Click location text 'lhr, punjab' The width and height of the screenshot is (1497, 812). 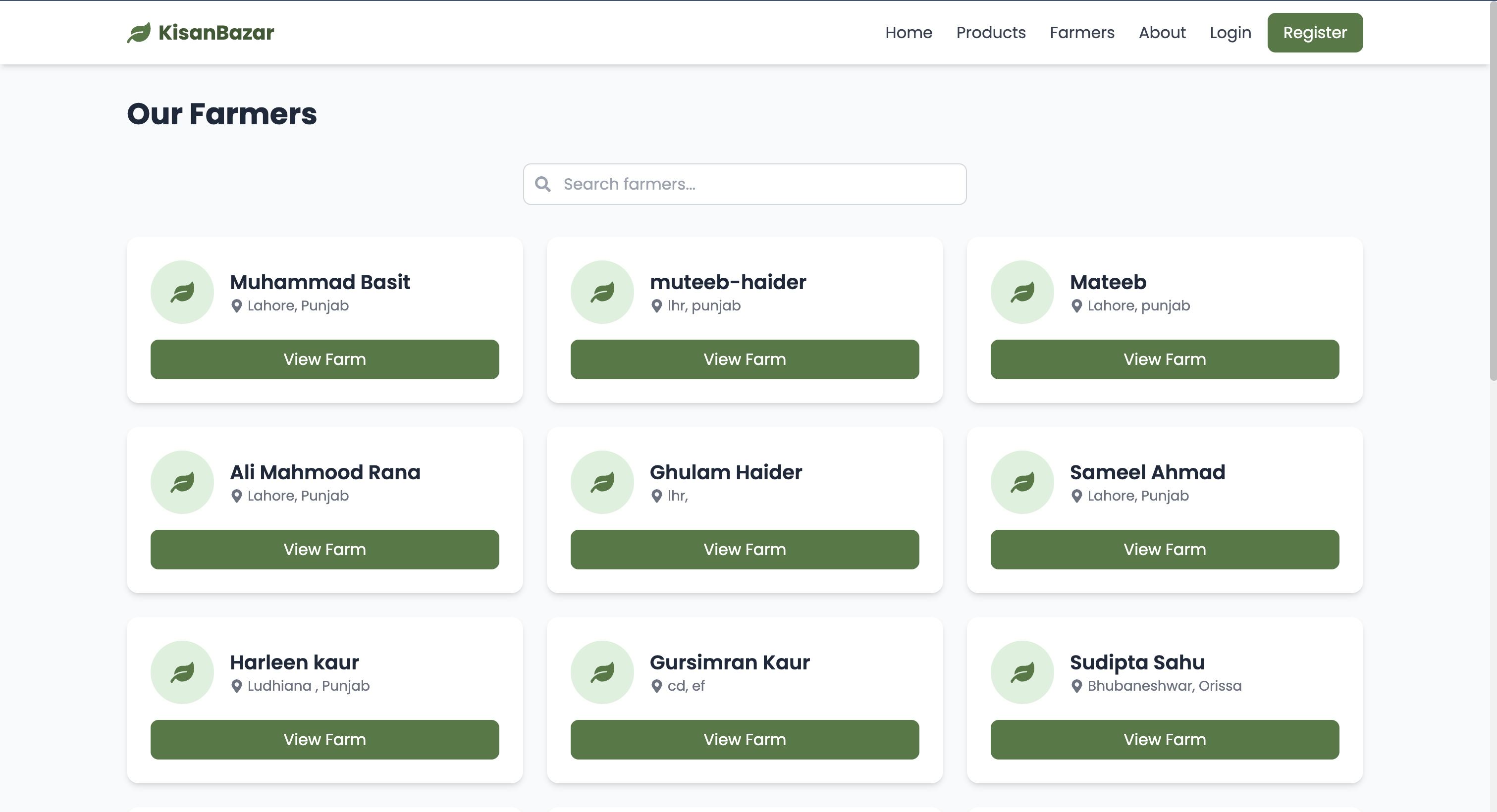[704, 306]
